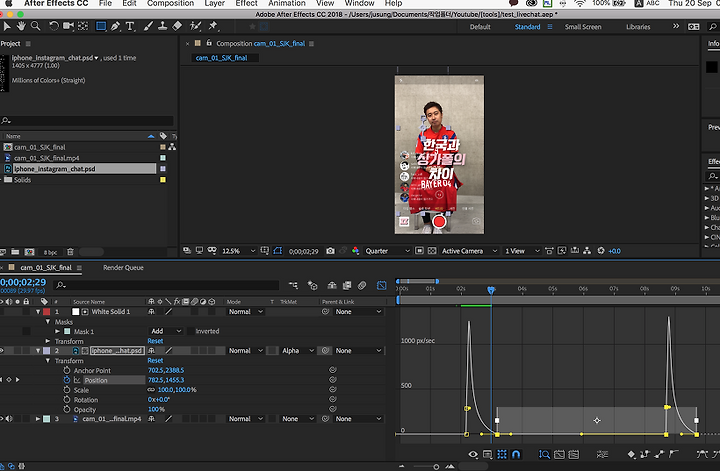
Task: Hide the iphone chat psd layer
Action: click(x=2, y=351)
